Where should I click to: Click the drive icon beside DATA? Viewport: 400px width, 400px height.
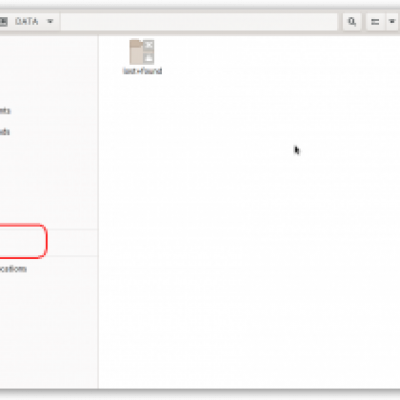point(3,22)
